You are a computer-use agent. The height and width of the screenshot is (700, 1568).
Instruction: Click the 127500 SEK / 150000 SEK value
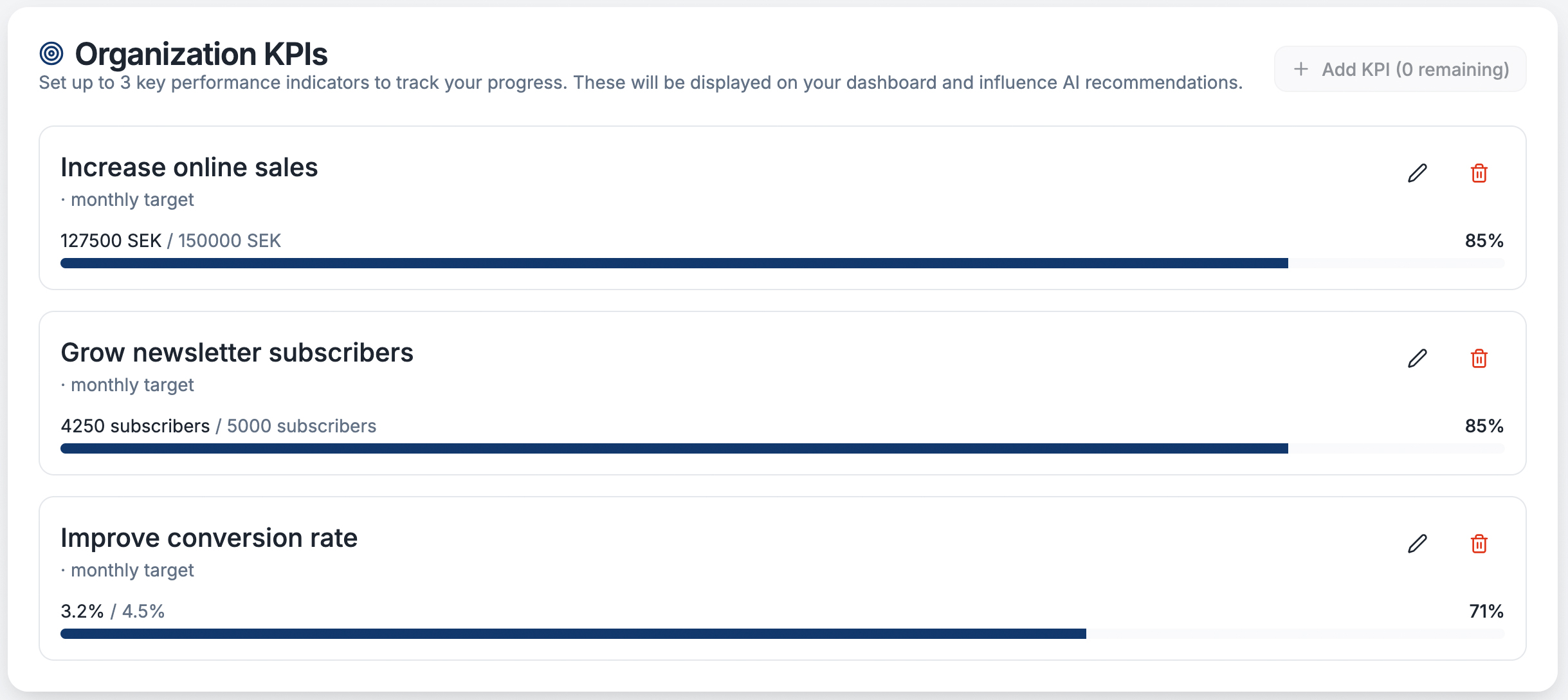tap(170, 241)
